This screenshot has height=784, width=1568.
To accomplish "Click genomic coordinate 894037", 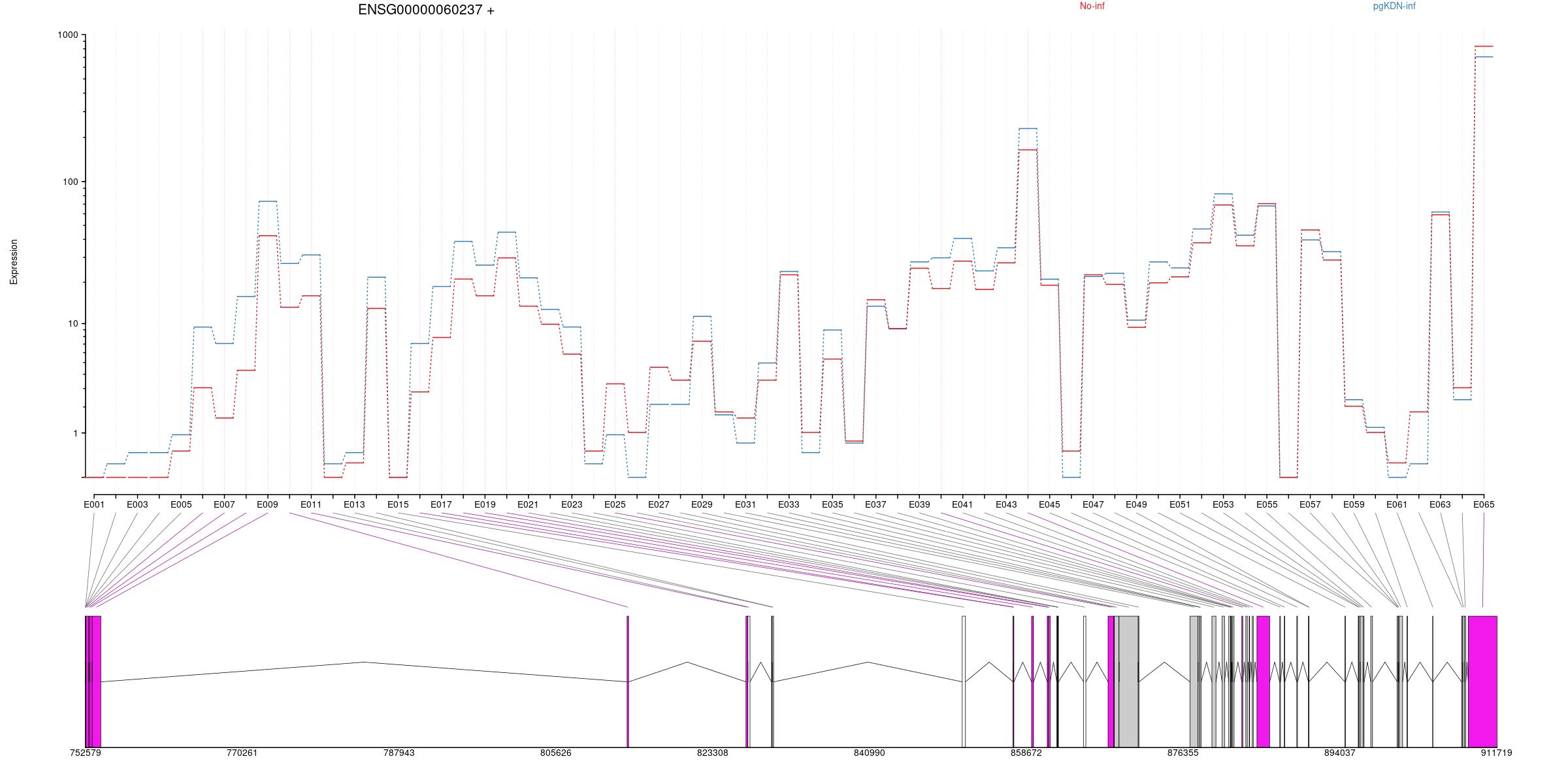I will [1339, 753].
